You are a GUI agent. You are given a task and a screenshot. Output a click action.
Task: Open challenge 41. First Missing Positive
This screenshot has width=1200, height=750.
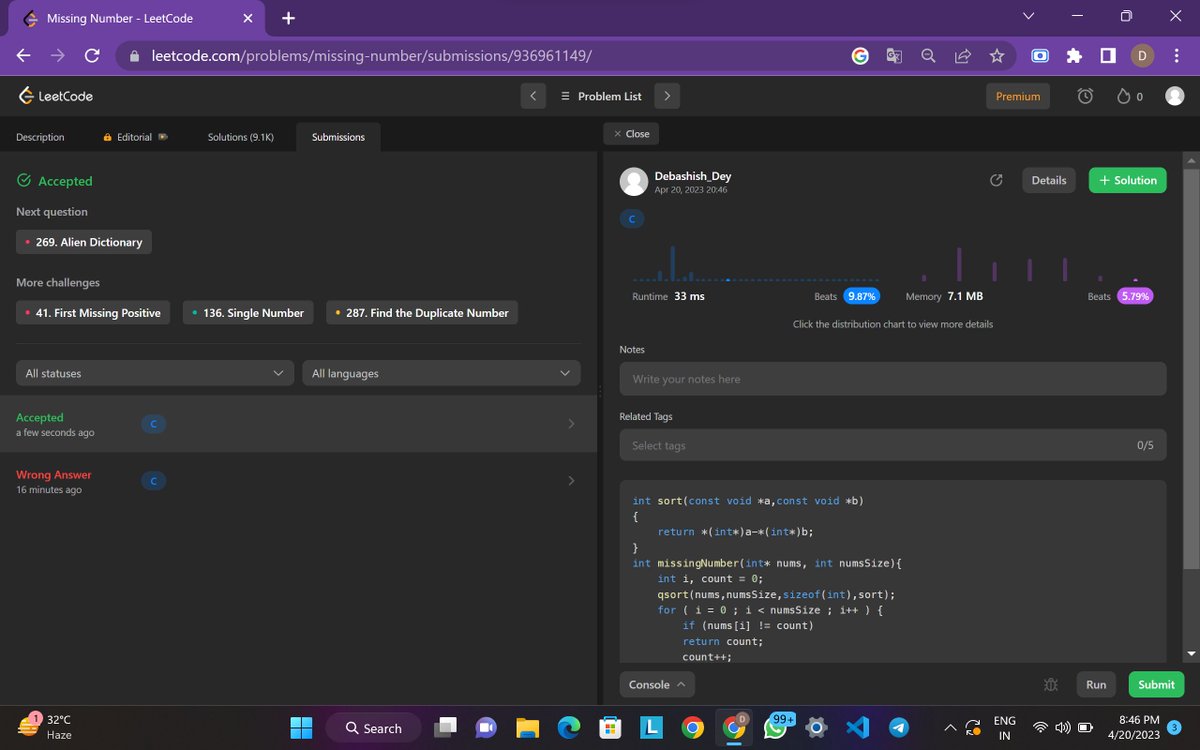[x=93, y=313]
